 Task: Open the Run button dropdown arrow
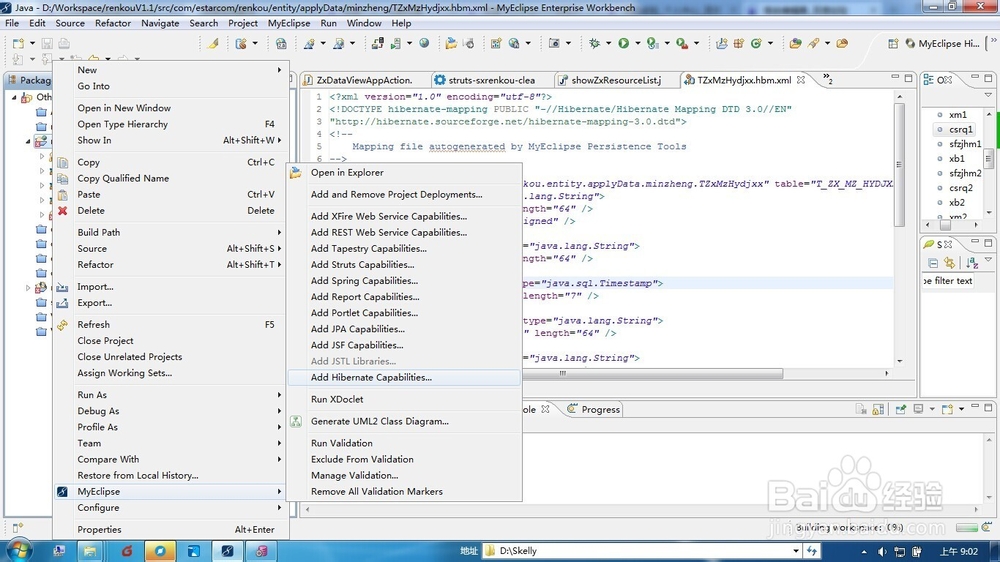pos(637,43)
